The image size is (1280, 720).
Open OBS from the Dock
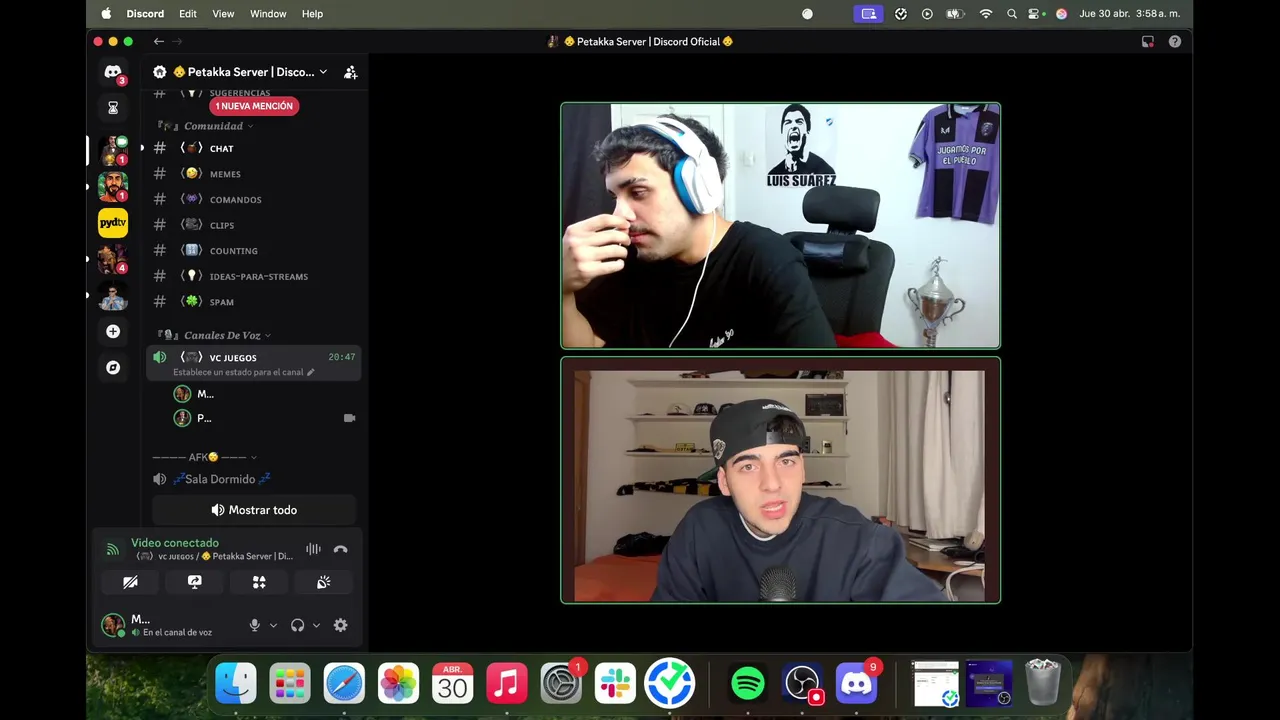802,684
